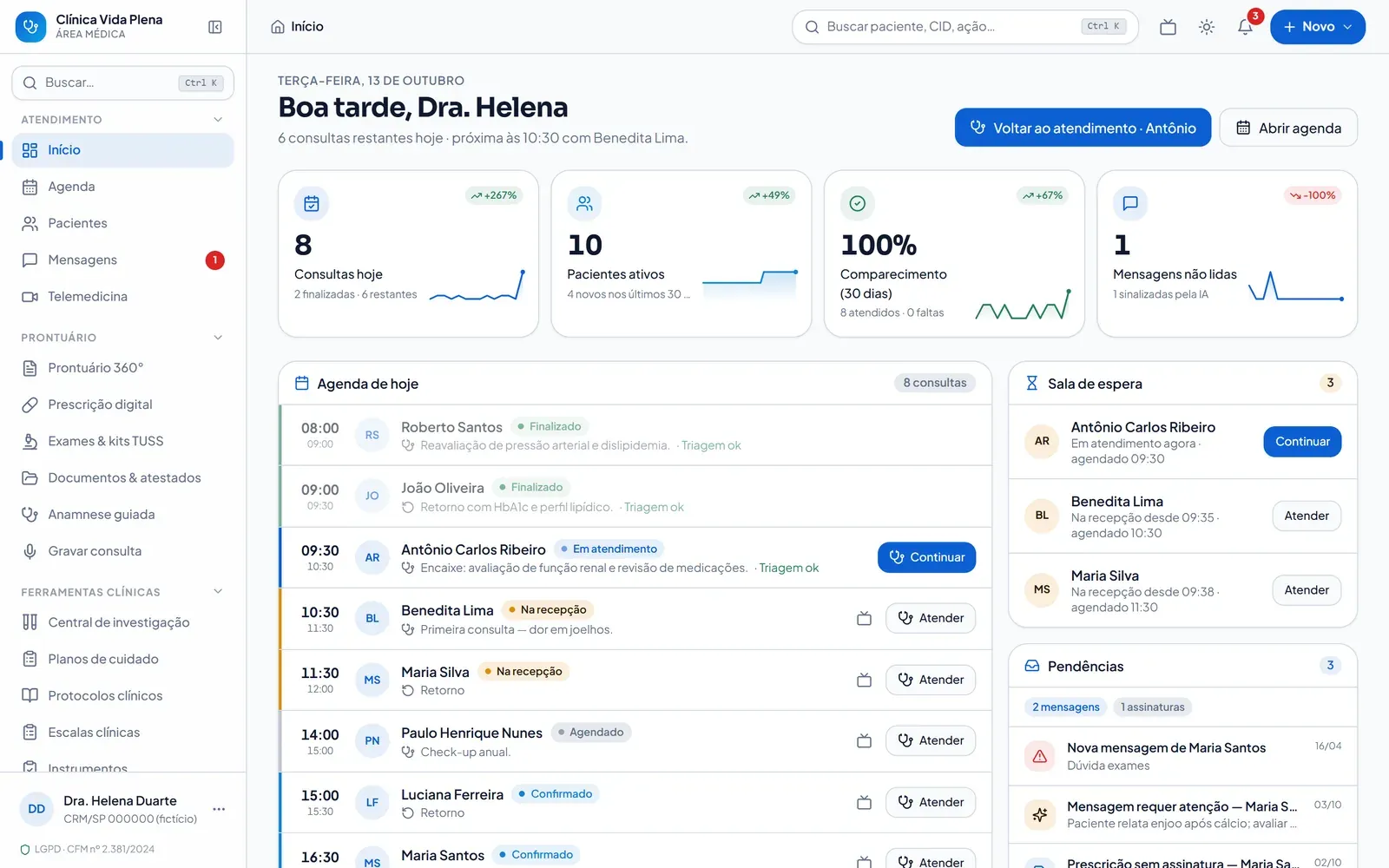
Task: Open Anamnese guiada
Action: click(x=122, y=515)
